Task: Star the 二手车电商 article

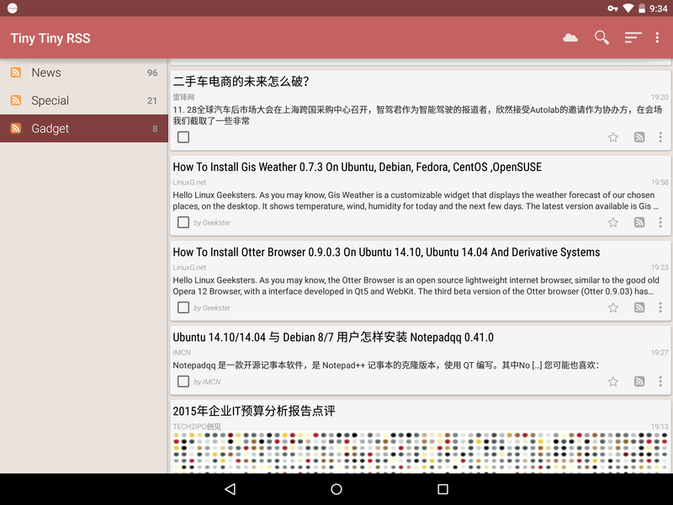Action: click(x=613, y=137)
